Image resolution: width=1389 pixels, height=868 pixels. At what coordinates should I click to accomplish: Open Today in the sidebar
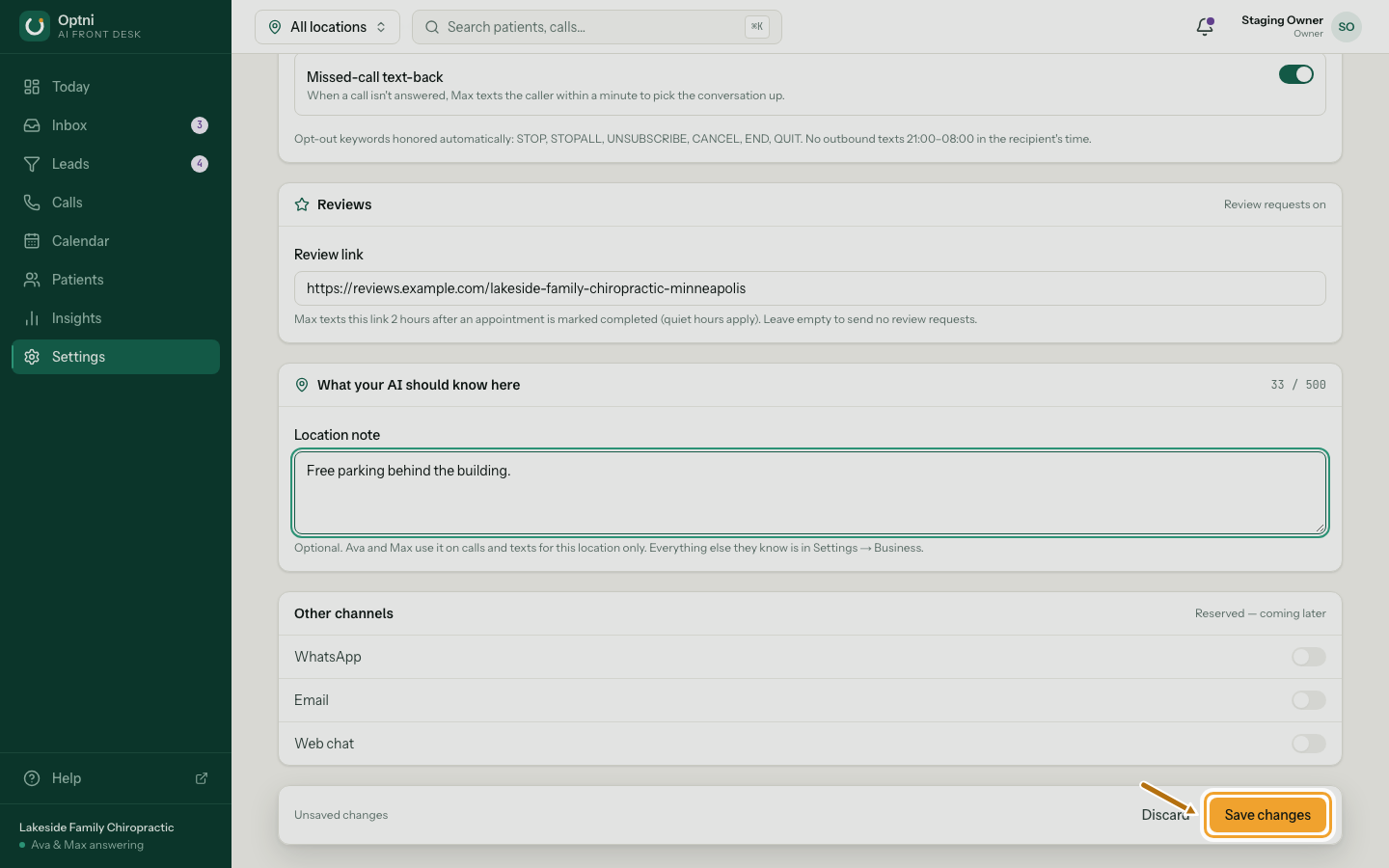click(116, 87)
